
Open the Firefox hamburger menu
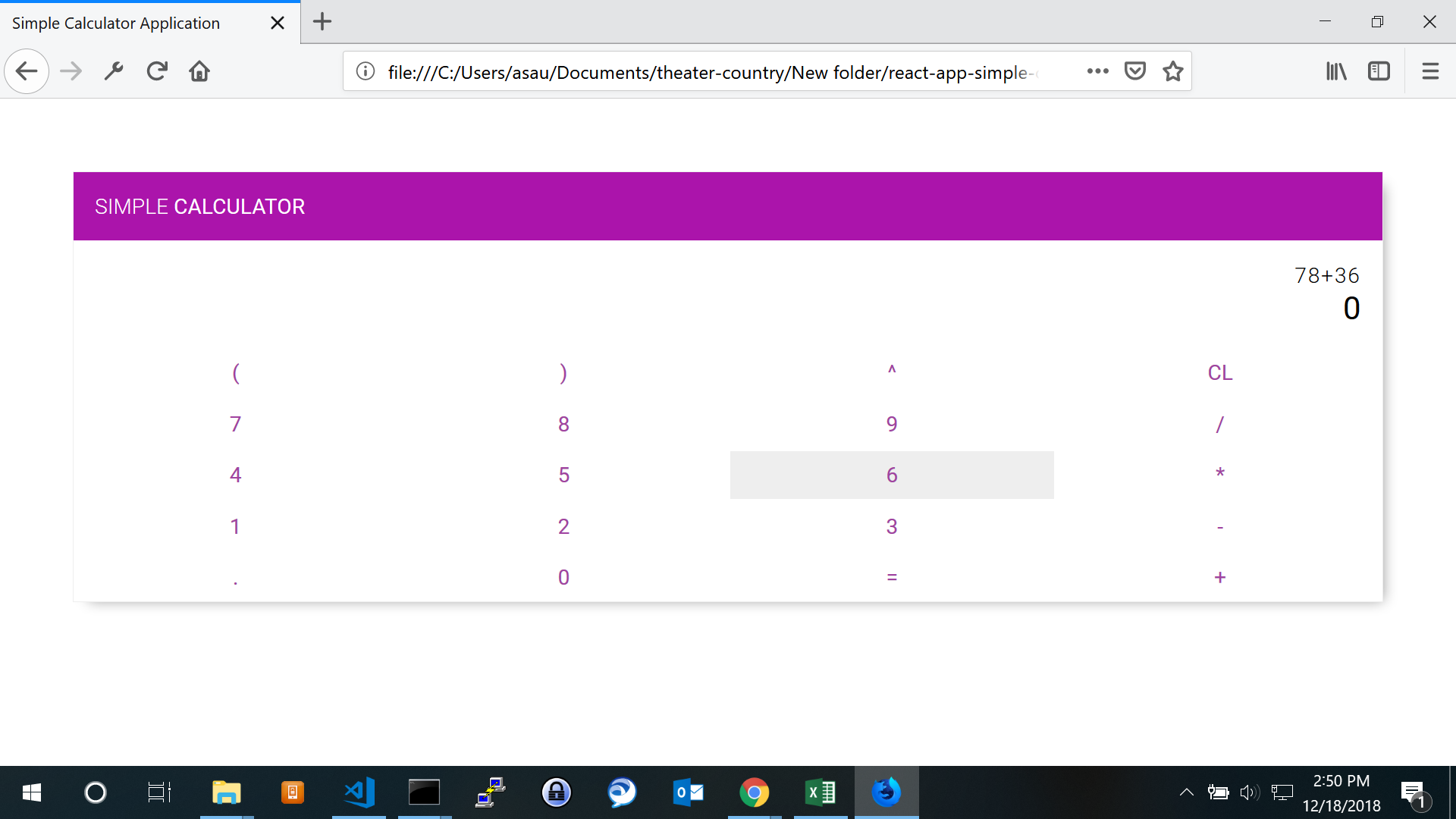coord(1430,71)
